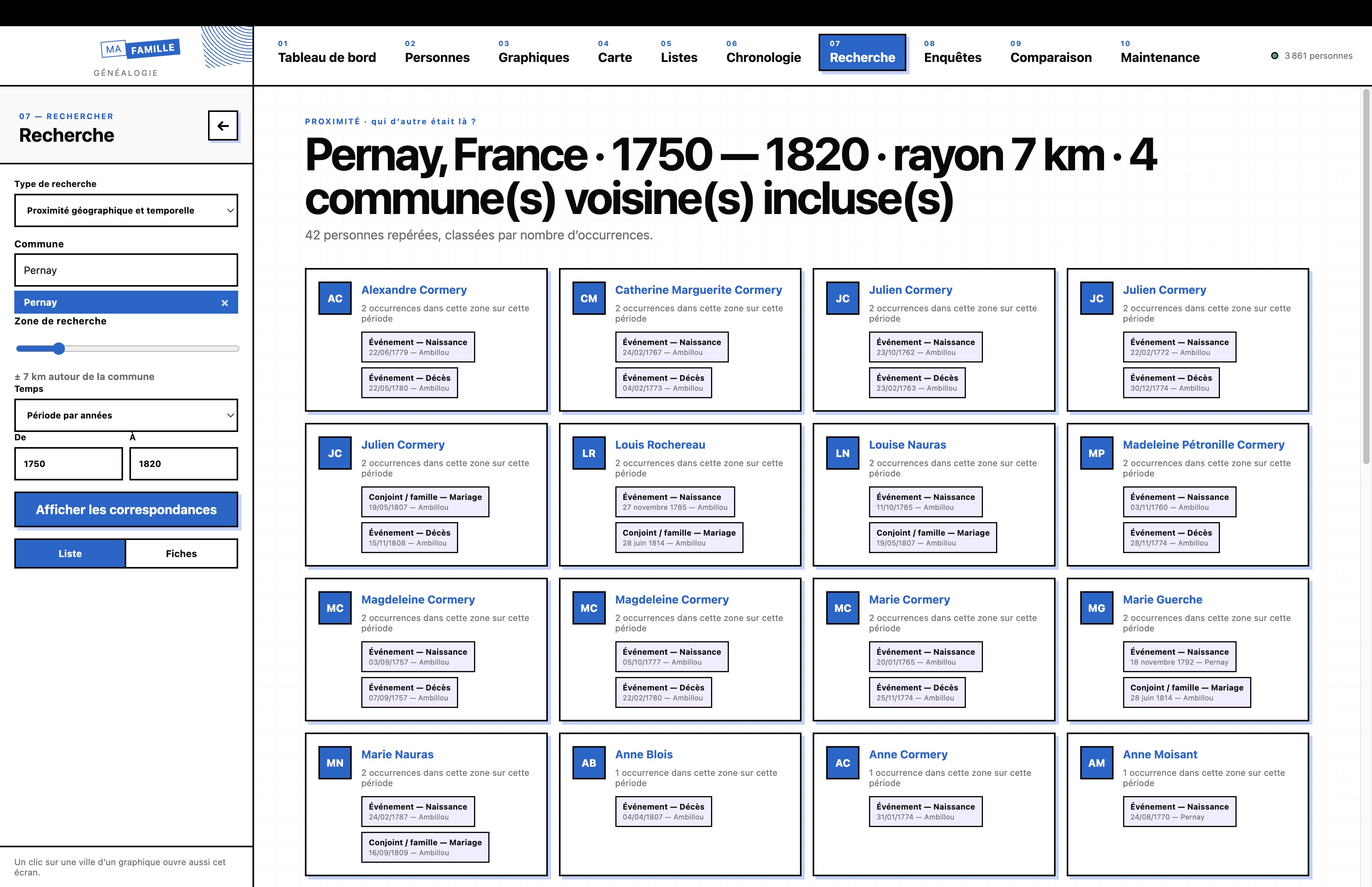Screen dimensions: 1372x887
Task: Click the AC avatar of Anne Cormery
Action: pos(843,763)
